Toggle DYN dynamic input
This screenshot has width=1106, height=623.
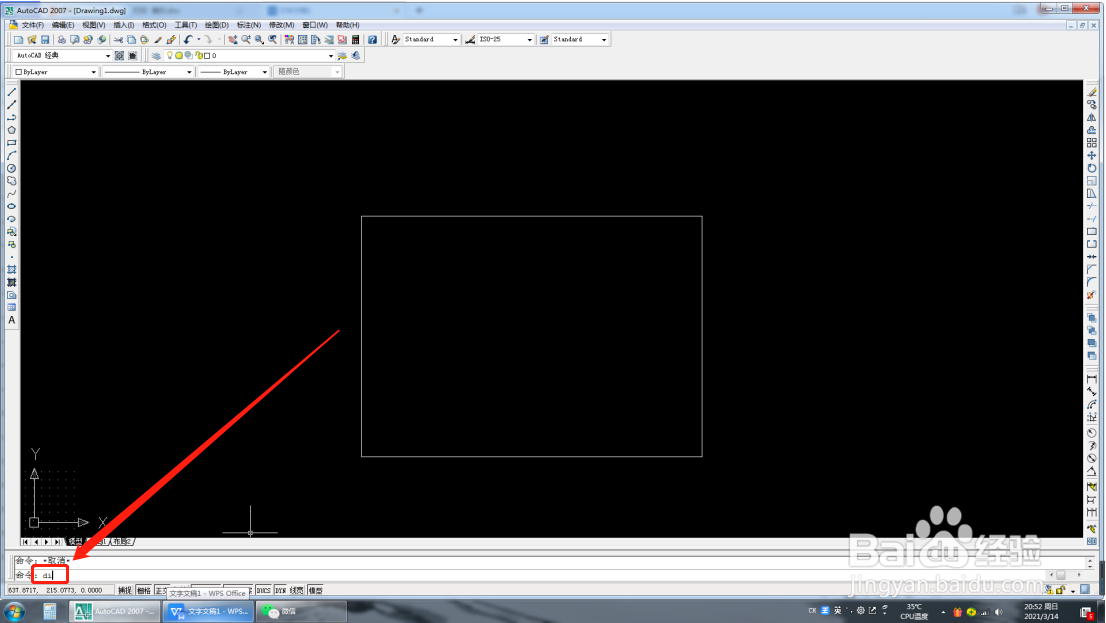click(280, 591)
